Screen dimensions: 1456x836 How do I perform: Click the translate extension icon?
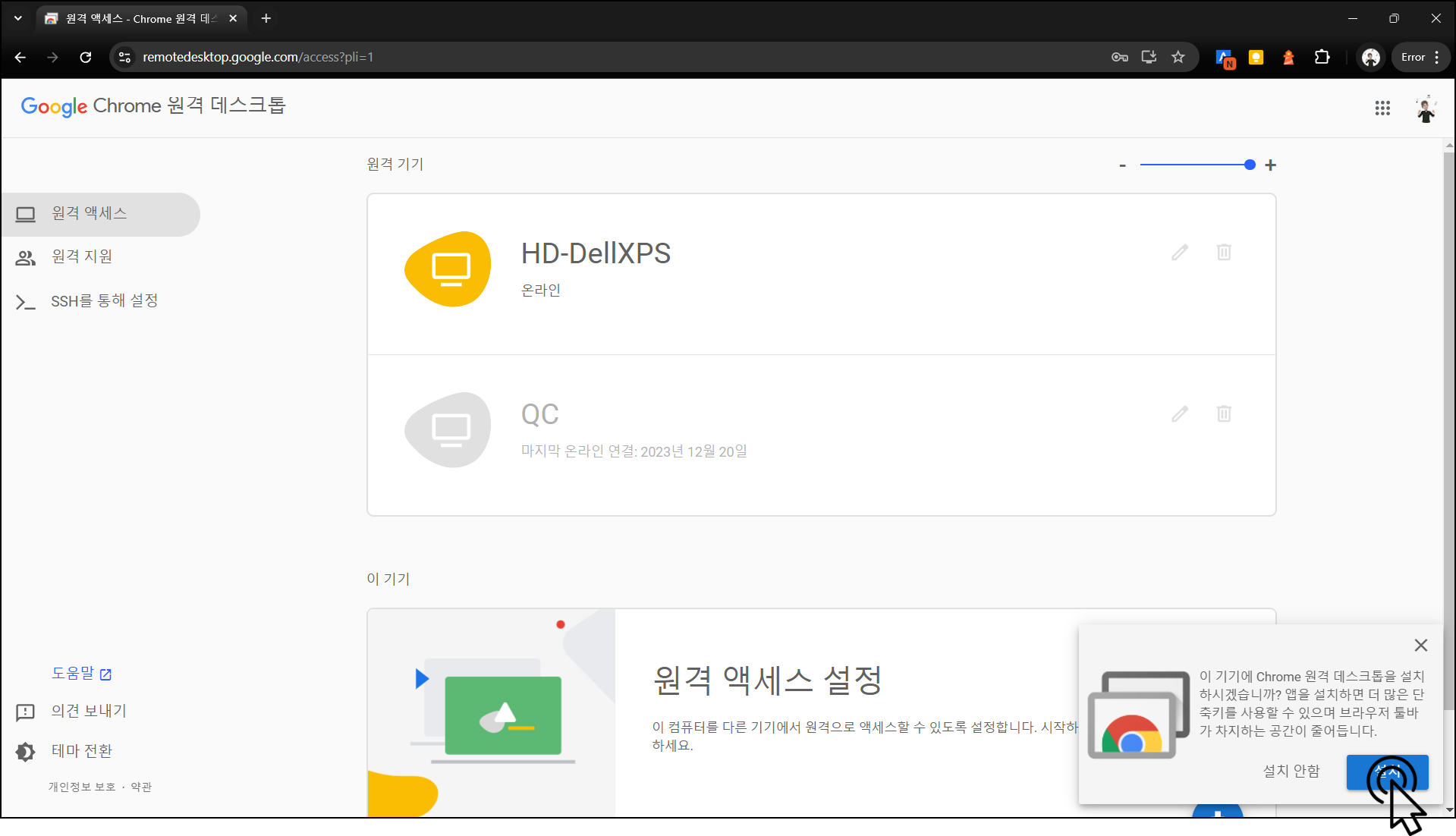1225,58
